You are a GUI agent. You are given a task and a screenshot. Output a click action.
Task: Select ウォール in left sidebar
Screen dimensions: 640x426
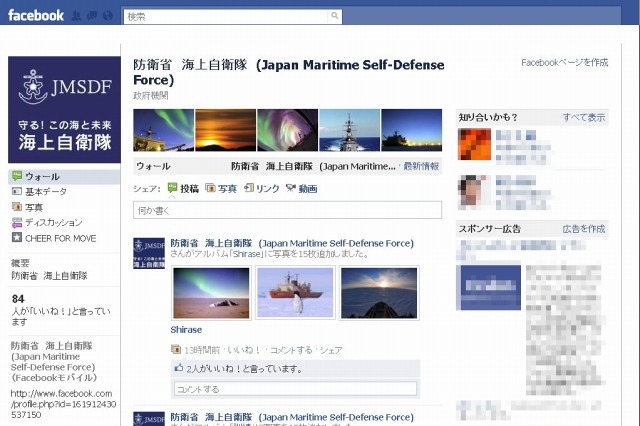(x=64, y=177)
